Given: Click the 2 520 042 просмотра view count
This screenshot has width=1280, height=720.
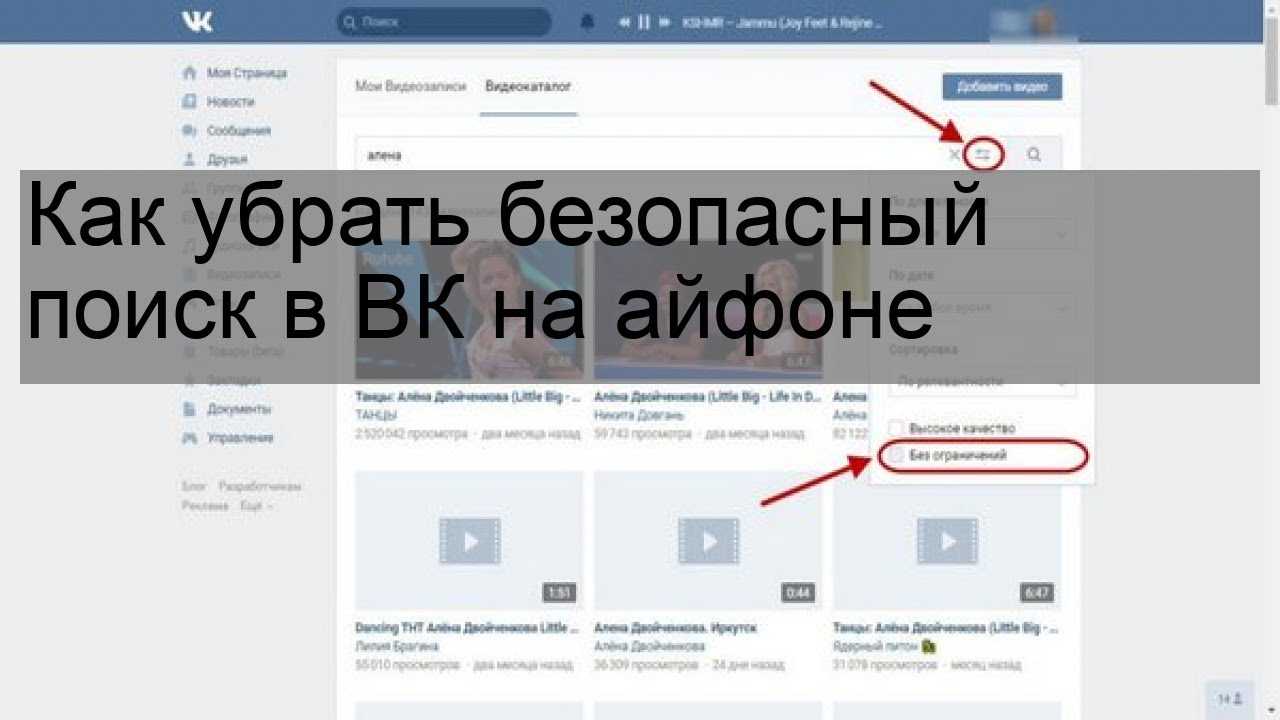Looking at the screenshot, I should point(411,434).
